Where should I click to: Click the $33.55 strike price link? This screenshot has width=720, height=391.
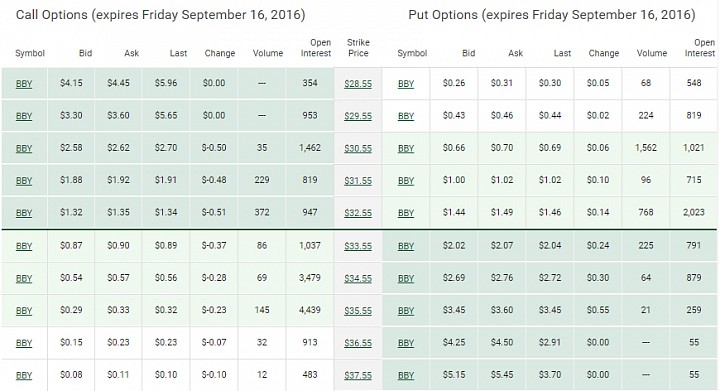tap(358, 246)
